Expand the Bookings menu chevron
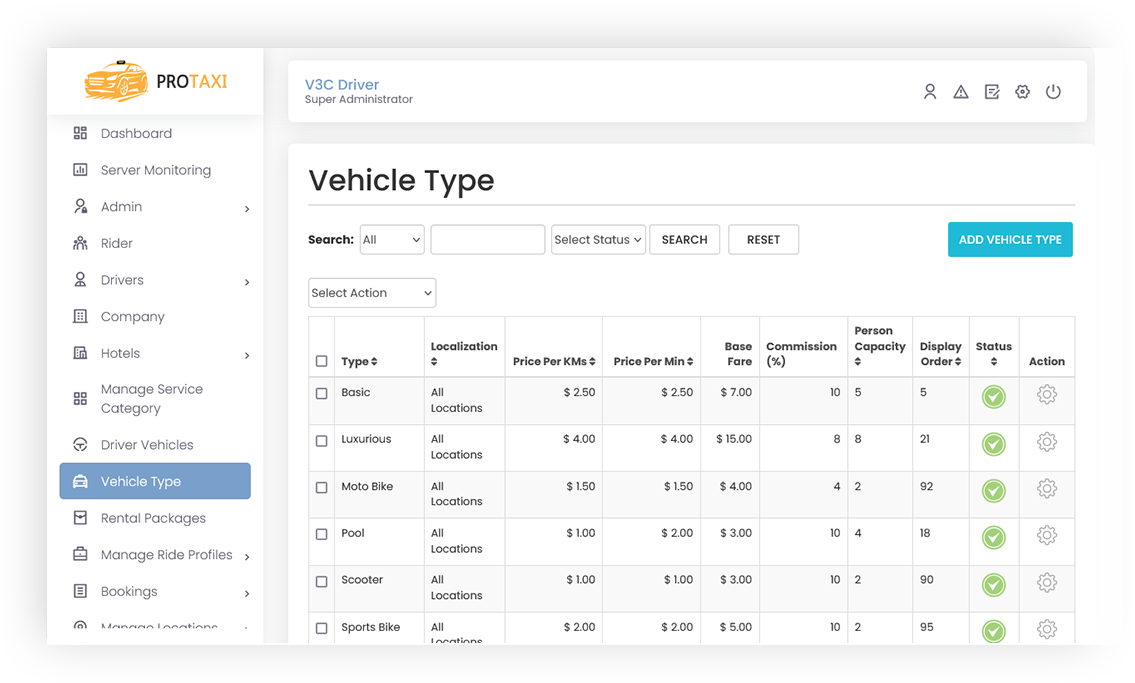This screenshot has height=683, width=1135. pyautogui.click(x=247, y=593)
